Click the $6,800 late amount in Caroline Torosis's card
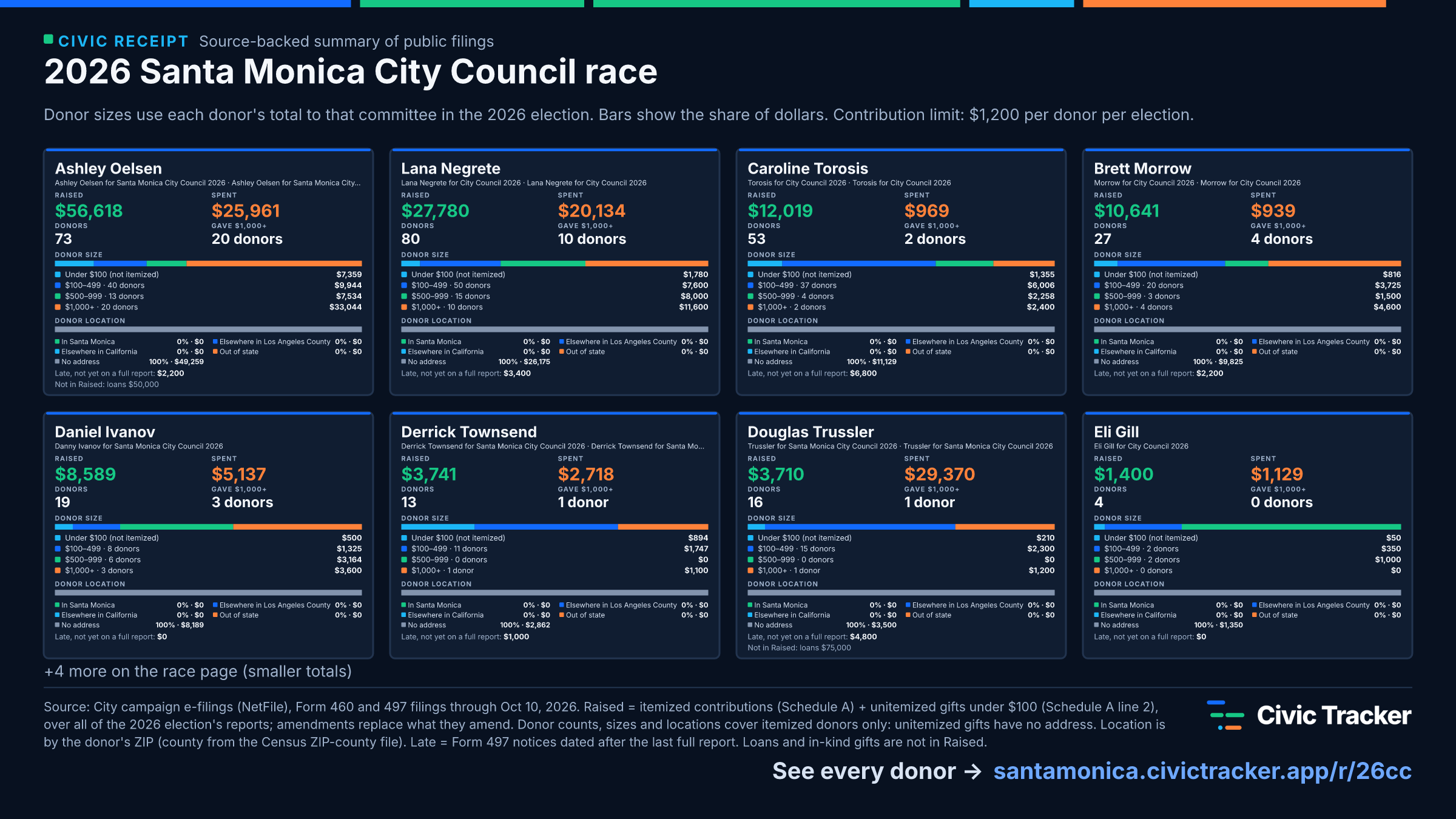 [863, 374]
